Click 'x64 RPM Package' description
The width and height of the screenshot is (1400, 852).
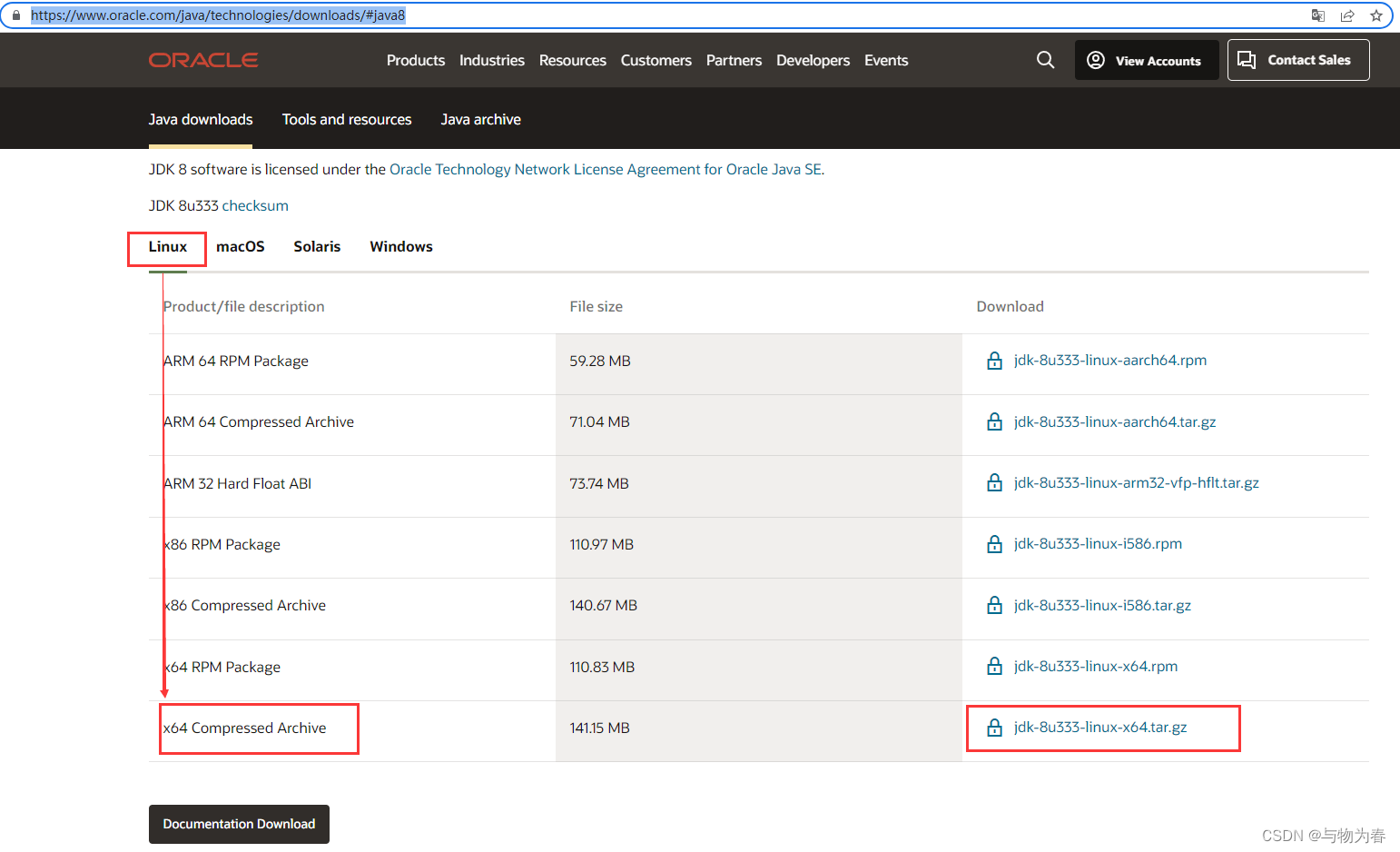(222, 667)
